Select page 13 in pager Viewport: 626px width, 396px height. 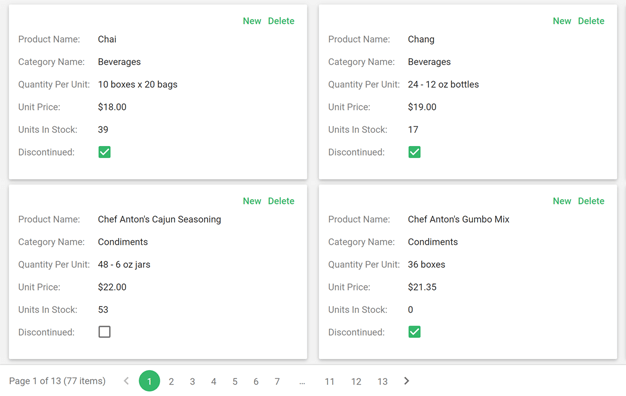[382, 381]
